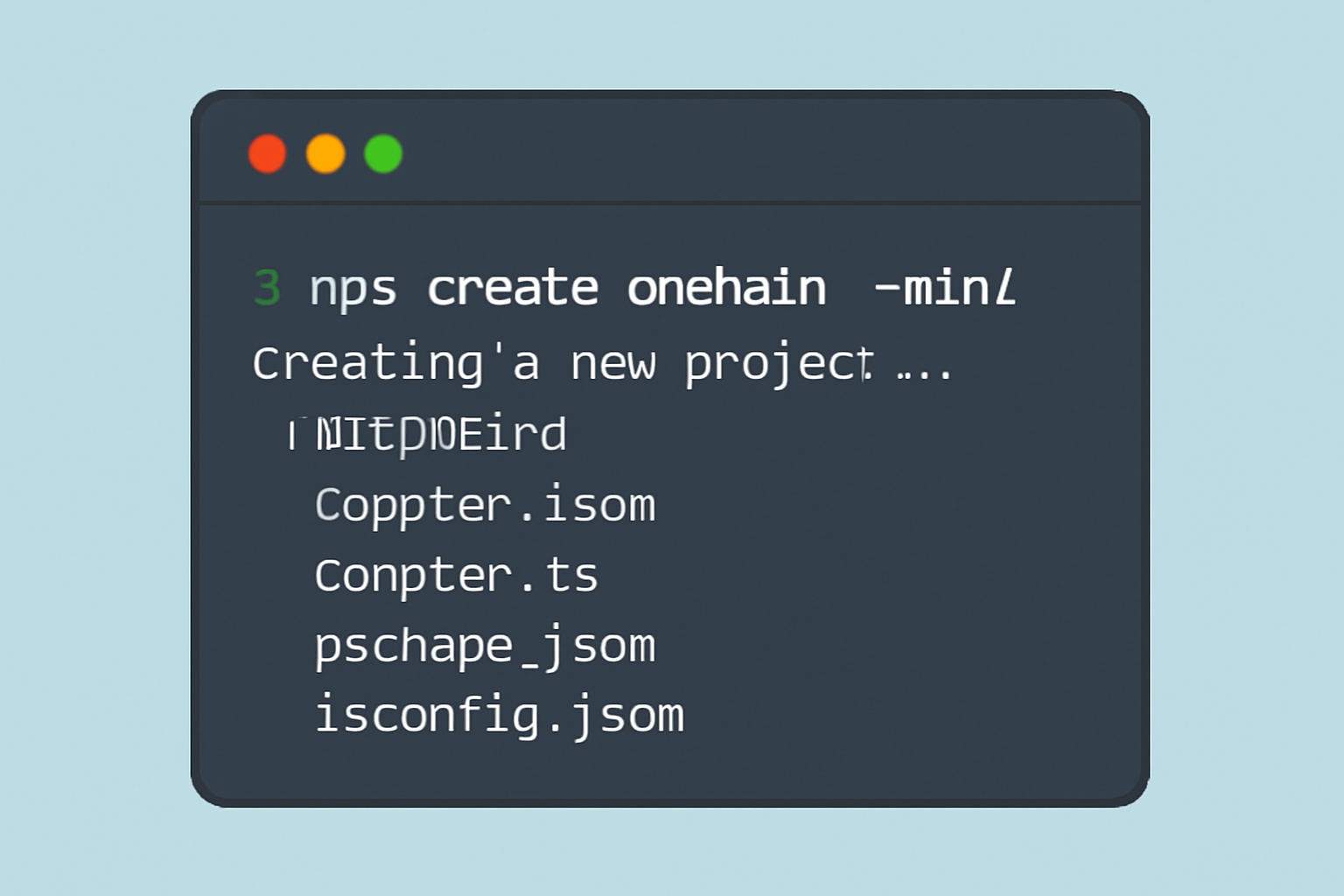Viewport: 1344px width, 896px height.
Task: Click the green prompt number 3
Action: point(267,288)
